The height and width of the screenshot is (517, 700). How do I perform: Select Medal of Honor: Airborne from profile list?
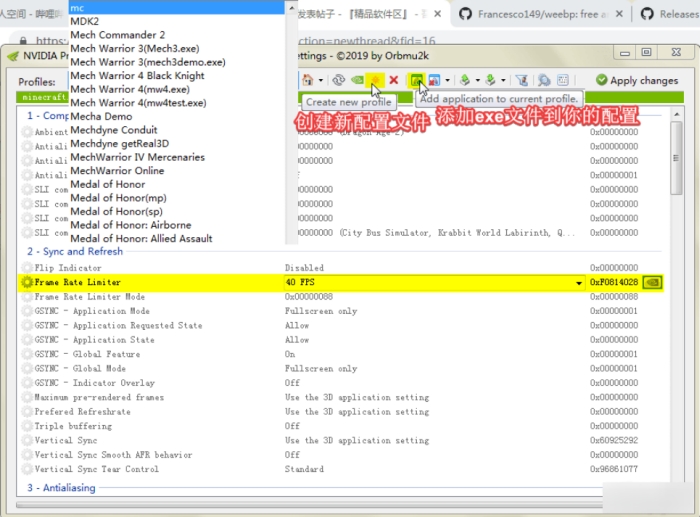click(130, 225)
